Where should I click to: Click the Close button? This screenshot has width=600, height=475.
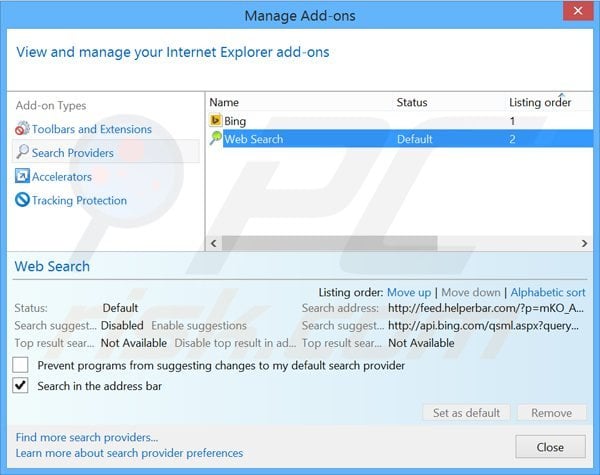pos(550,447)
